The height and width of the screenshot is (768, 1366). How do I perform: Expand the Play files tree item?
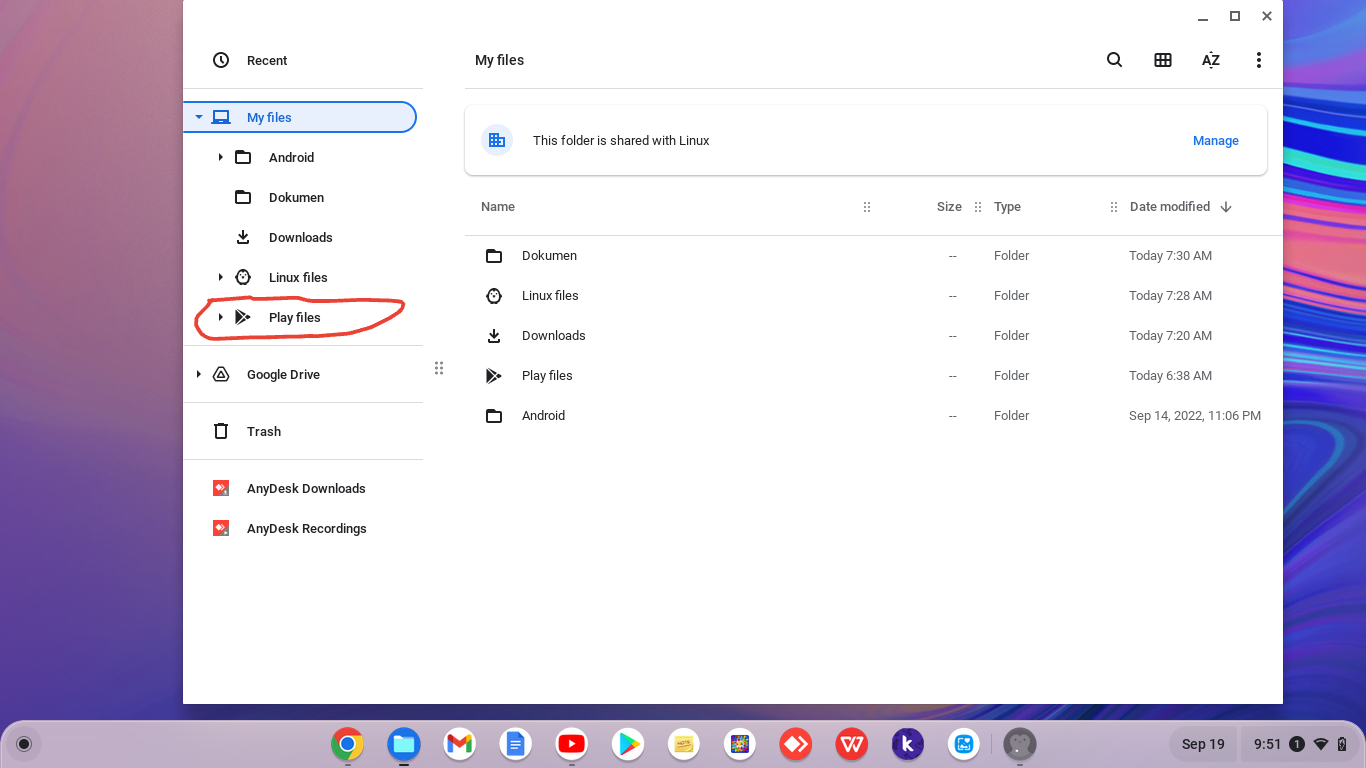click(x=220, y=317)
